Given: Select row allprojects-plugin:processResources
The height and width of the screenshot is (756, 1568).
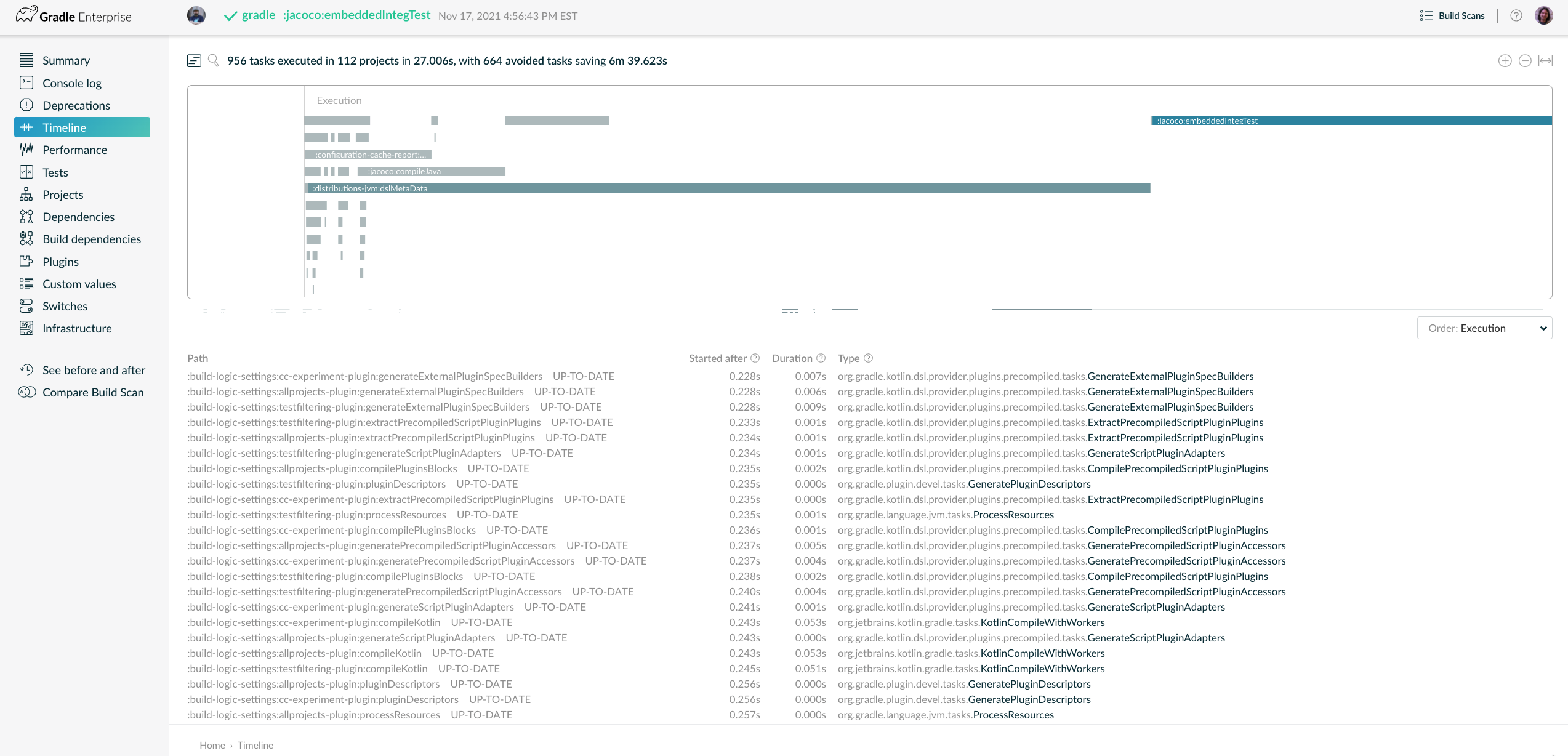Looking at the screenshot, I should pyautogui.click(x=868, y=715).
